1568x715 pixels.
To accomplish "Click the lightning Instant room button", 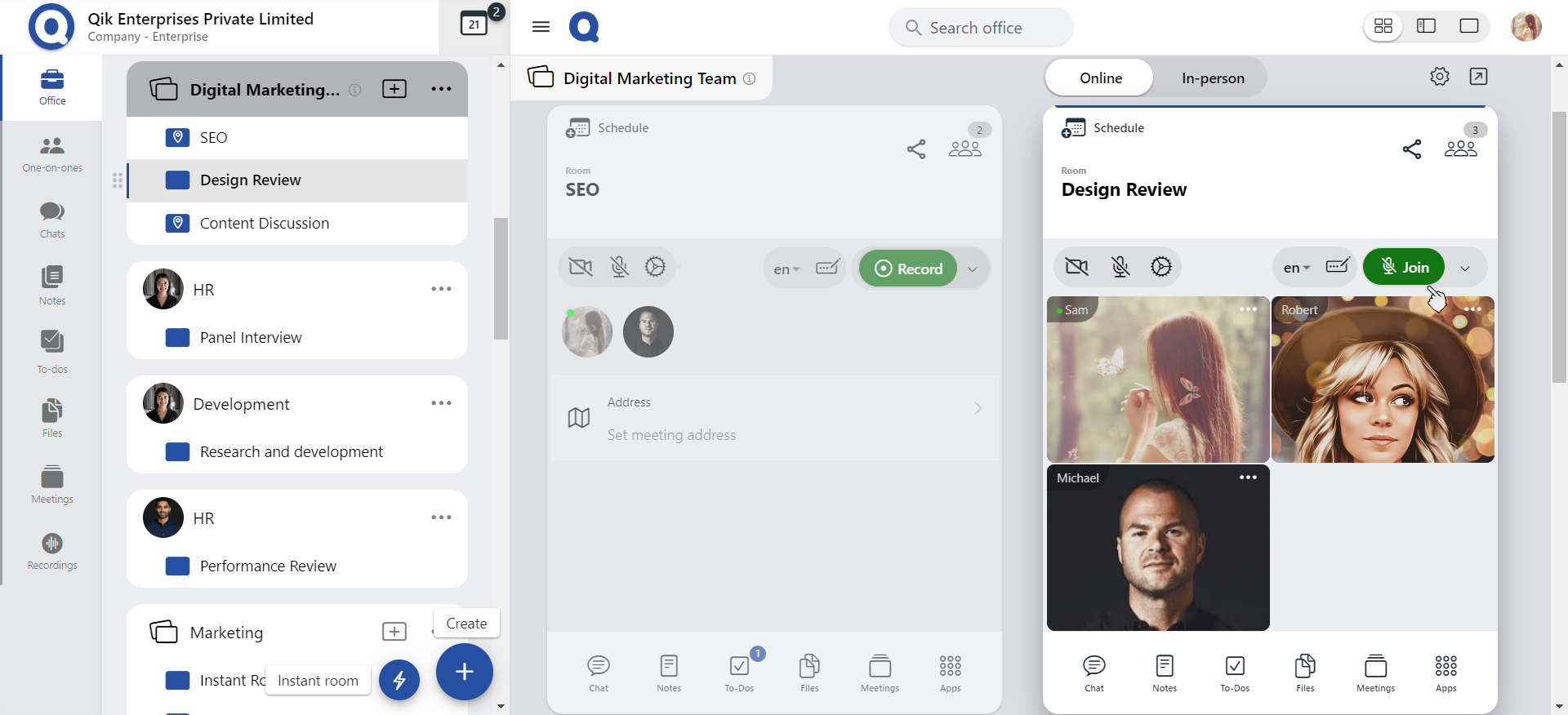I will (x=399, y=680).
